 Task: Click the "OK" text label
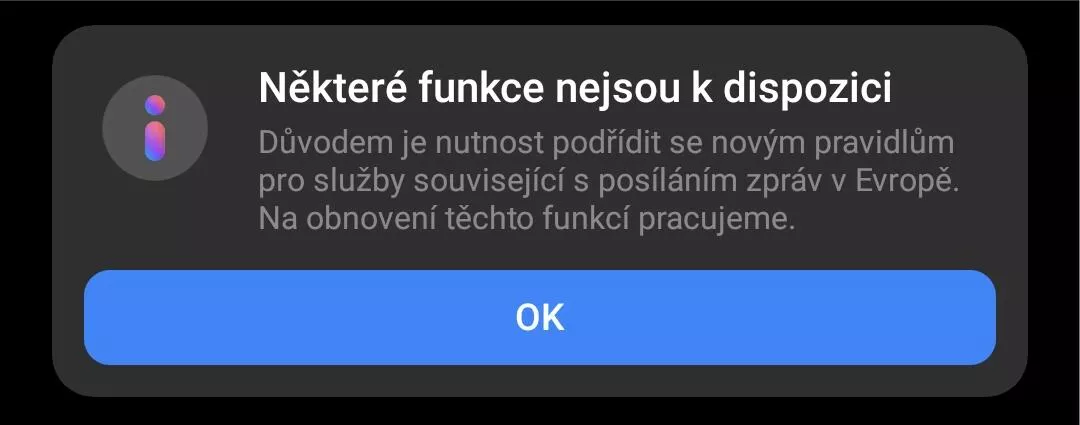click(540, 318)
